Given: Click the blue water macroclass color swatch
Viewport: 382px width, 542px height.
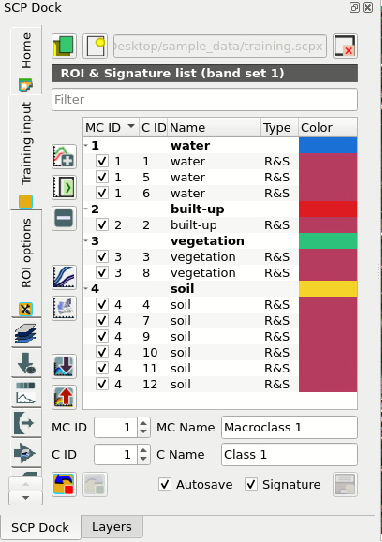Looking at the screenshot, I should (328, 145).
